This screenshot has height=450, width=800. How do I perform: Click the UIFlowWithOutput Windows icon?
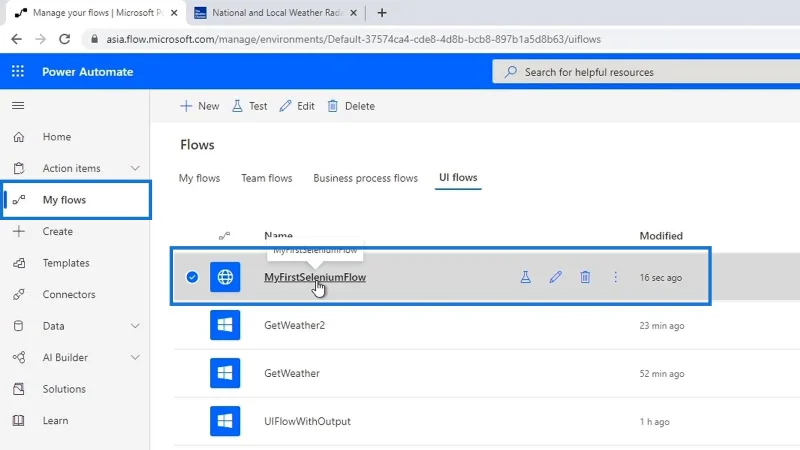coord(225,421)
